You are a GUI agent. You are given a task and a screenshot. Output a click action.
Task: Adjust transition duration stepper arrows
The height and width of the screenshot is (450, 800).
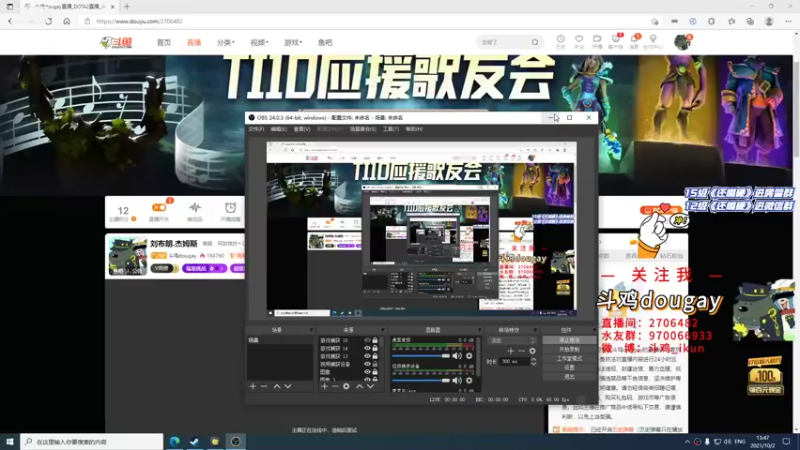[533, 361]
